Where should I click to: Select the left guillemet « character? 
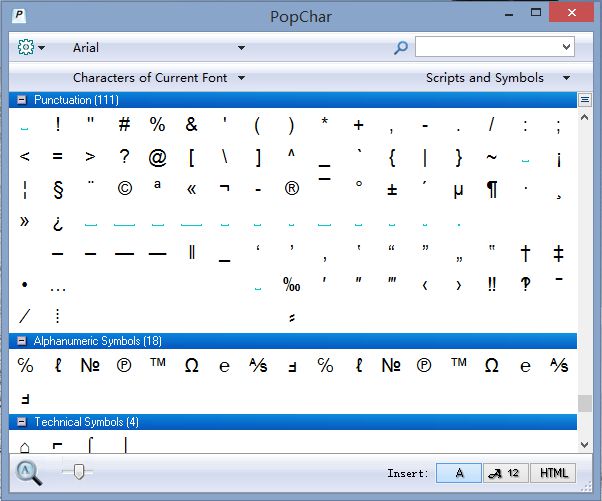point(191,189)
